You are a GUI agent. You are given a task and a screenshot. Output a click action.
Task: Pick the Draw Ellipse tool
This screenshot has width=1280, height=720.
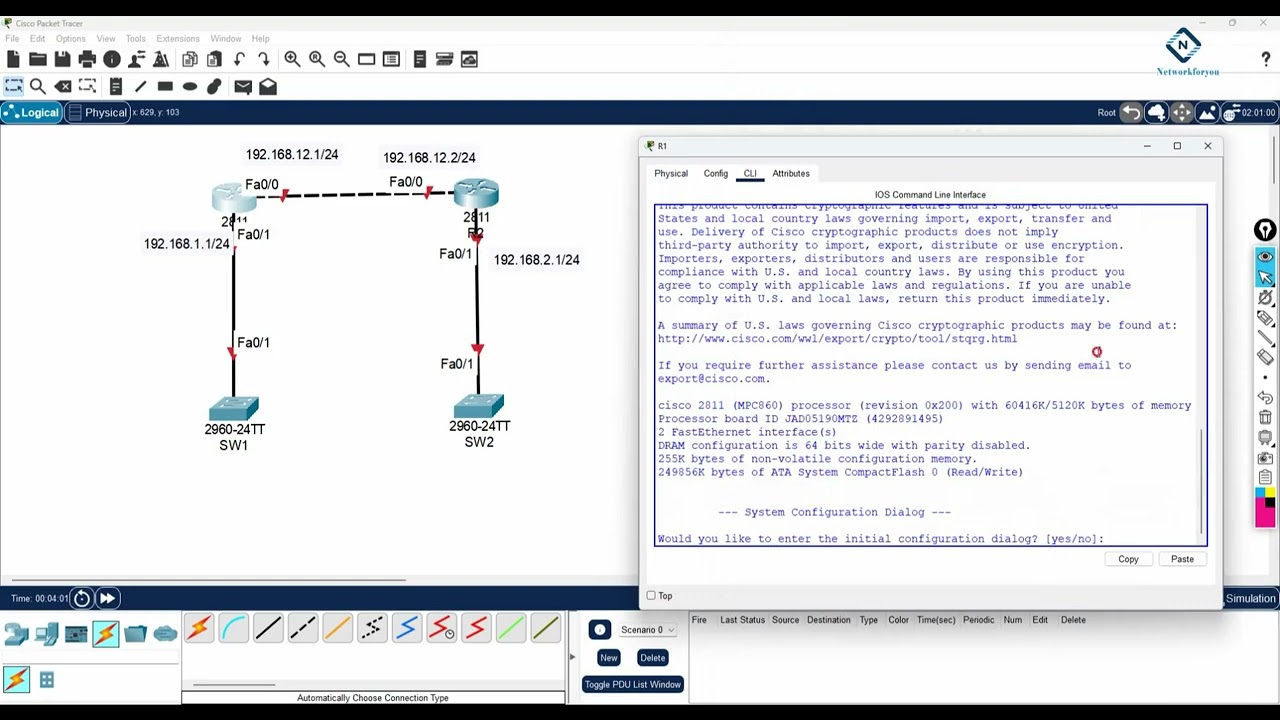190,87
